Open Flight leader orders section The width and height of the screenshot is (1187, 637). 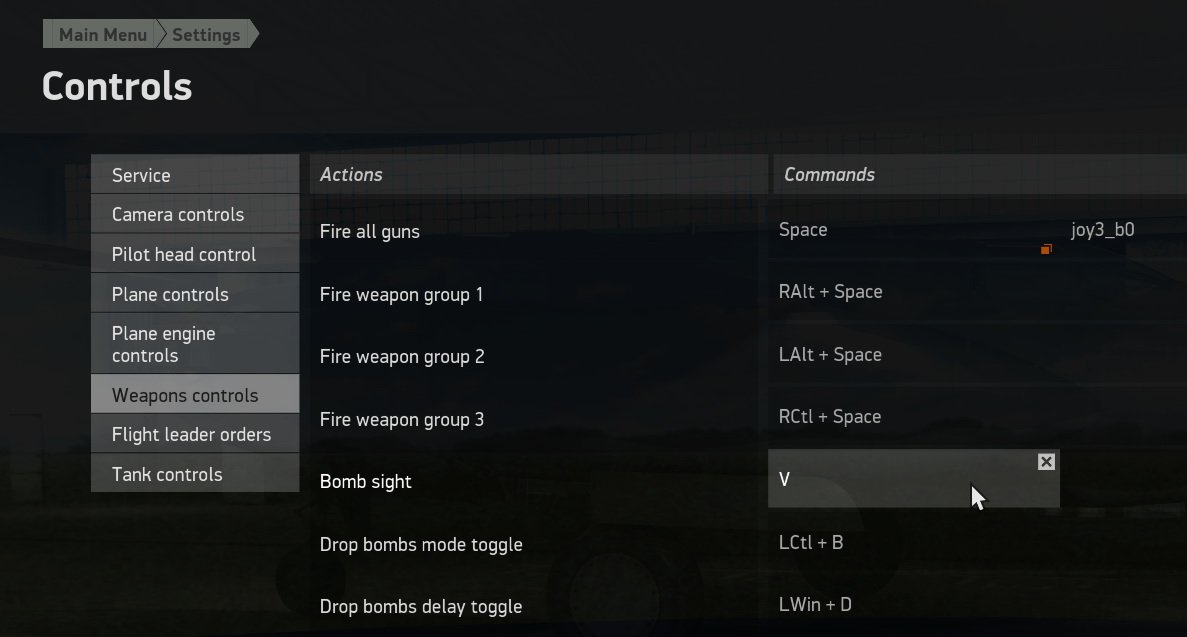point(194,435)
